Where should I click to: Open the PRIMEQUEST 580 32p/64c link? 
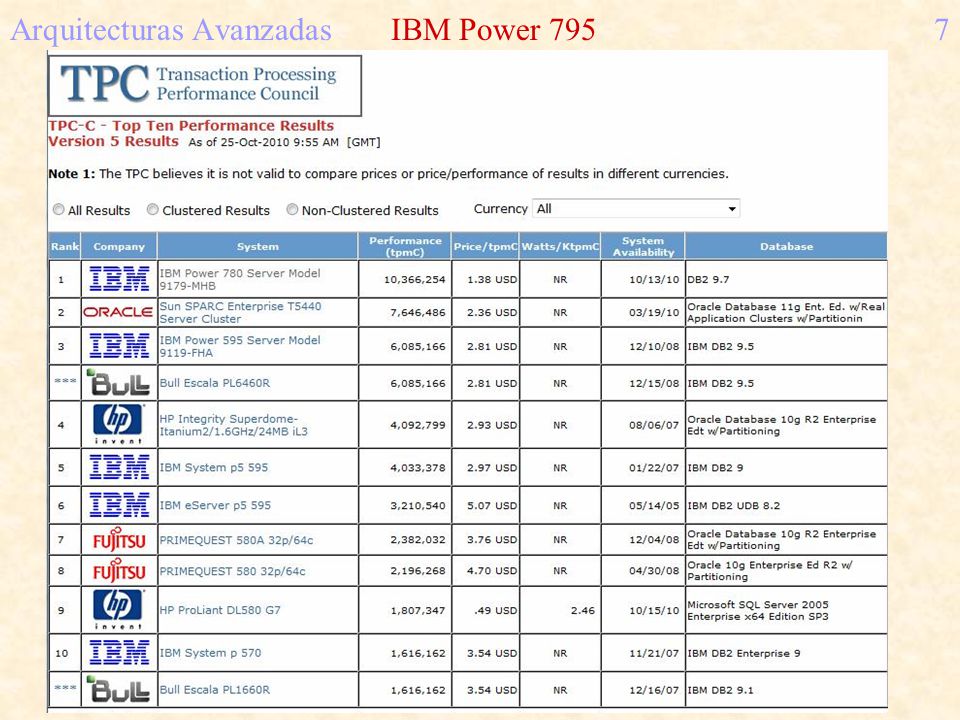233,571
